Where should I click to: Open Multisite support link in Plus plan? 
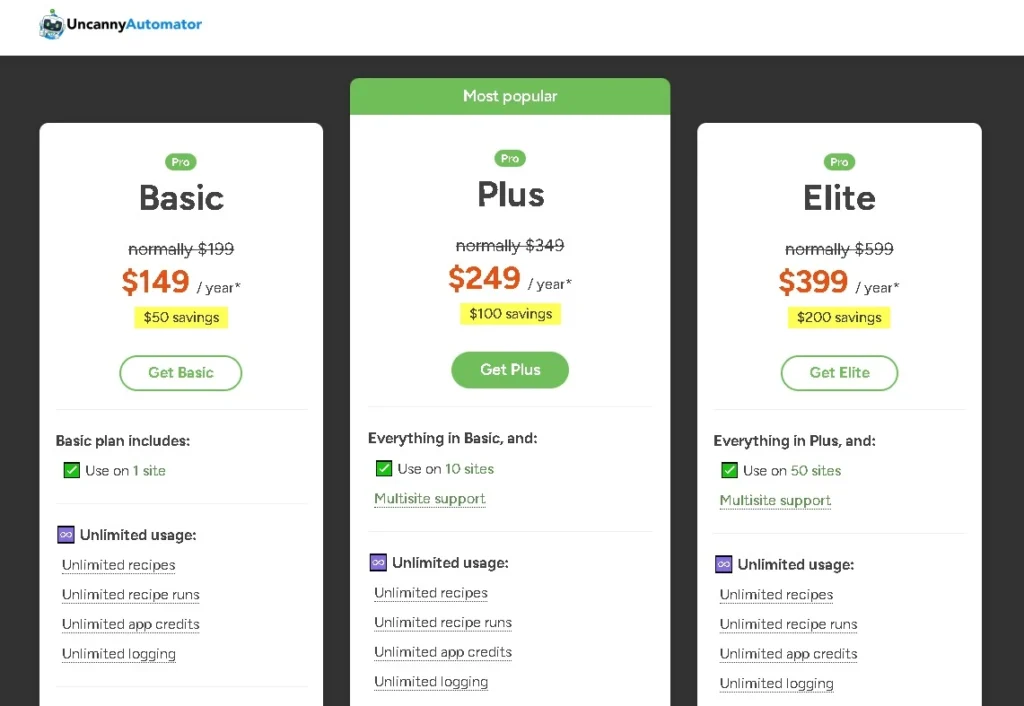pos(430,499)
